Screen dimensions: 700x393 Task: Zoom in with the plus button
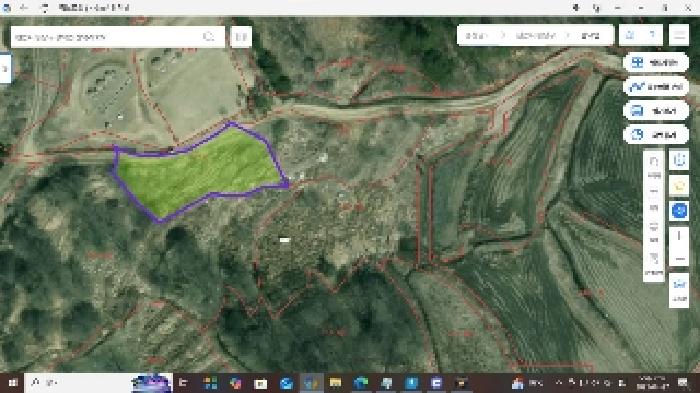[x=679, y=236]
